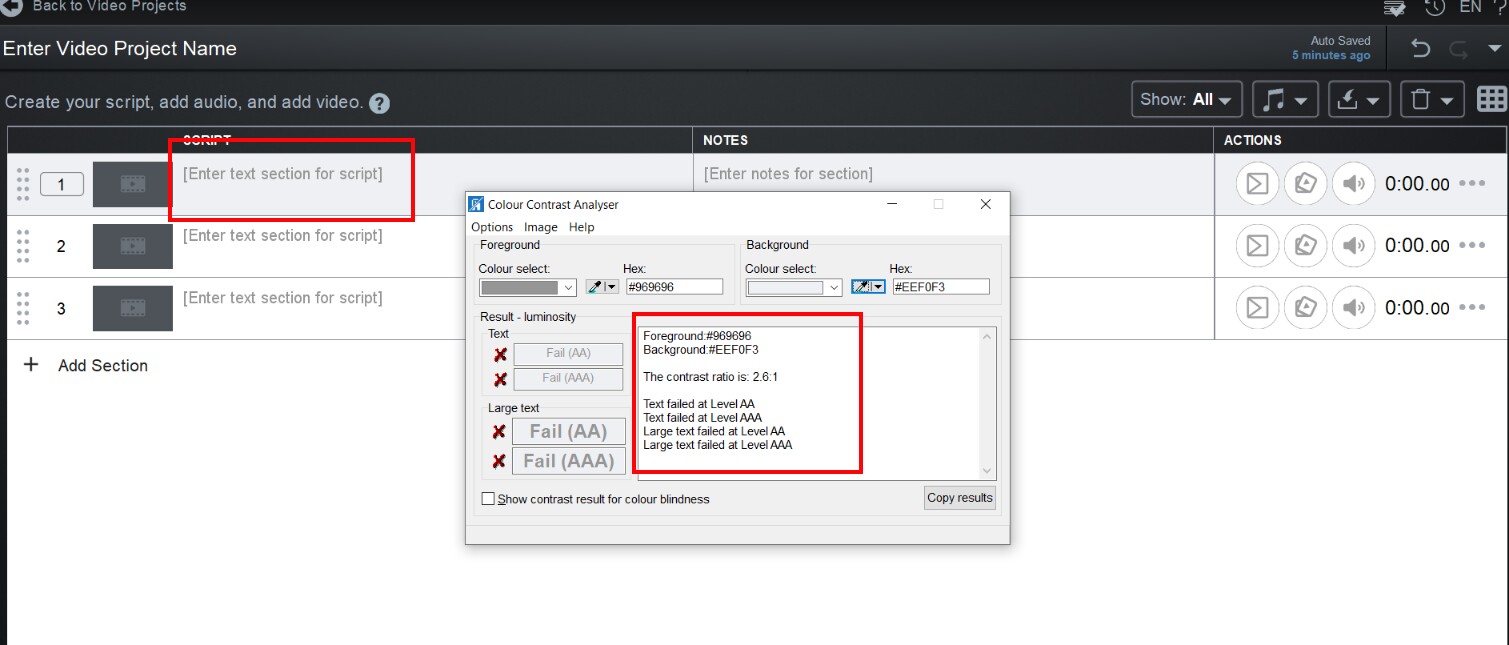This screenshot has height=645, width=1509.
Task: Open the Options menu in Colour Contrast Analyser
Action: (491, 227)
